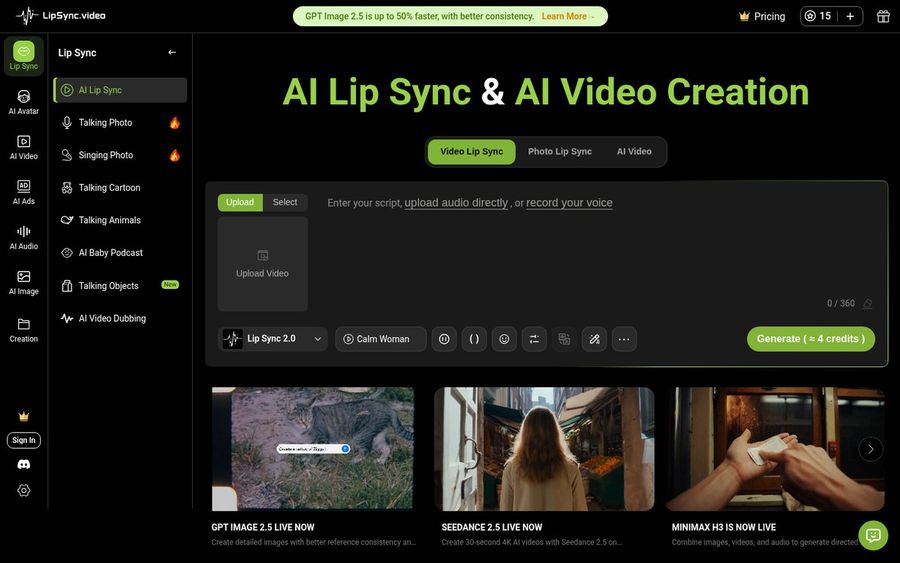This screenshot has width=900, height=563.
Task: Switch to the Photo Lip Sync tab
Action: point(560,152)
